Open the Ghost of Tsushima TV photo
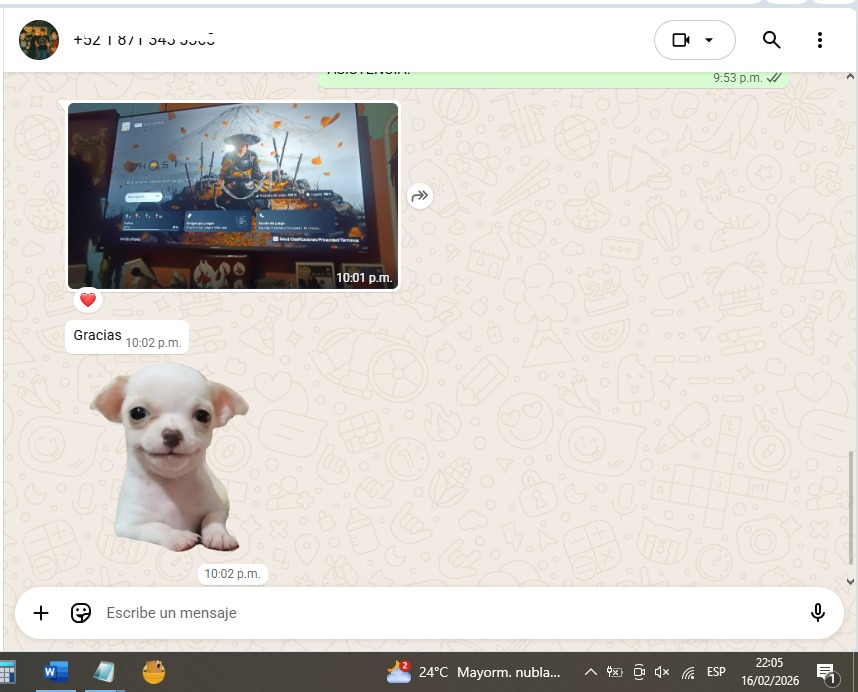 tap(233, 196)
